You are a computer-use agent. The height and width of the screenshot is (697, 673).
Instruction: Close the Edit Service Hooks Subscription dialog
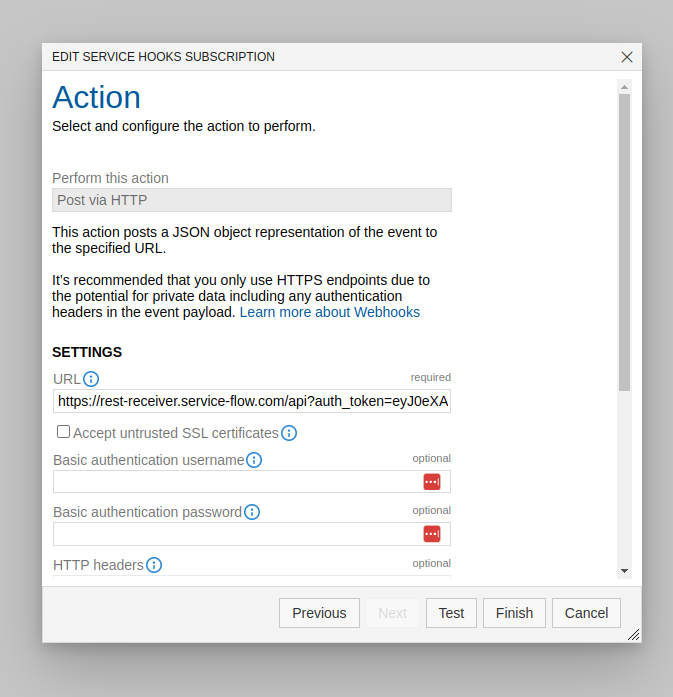[x=627, y=57]
